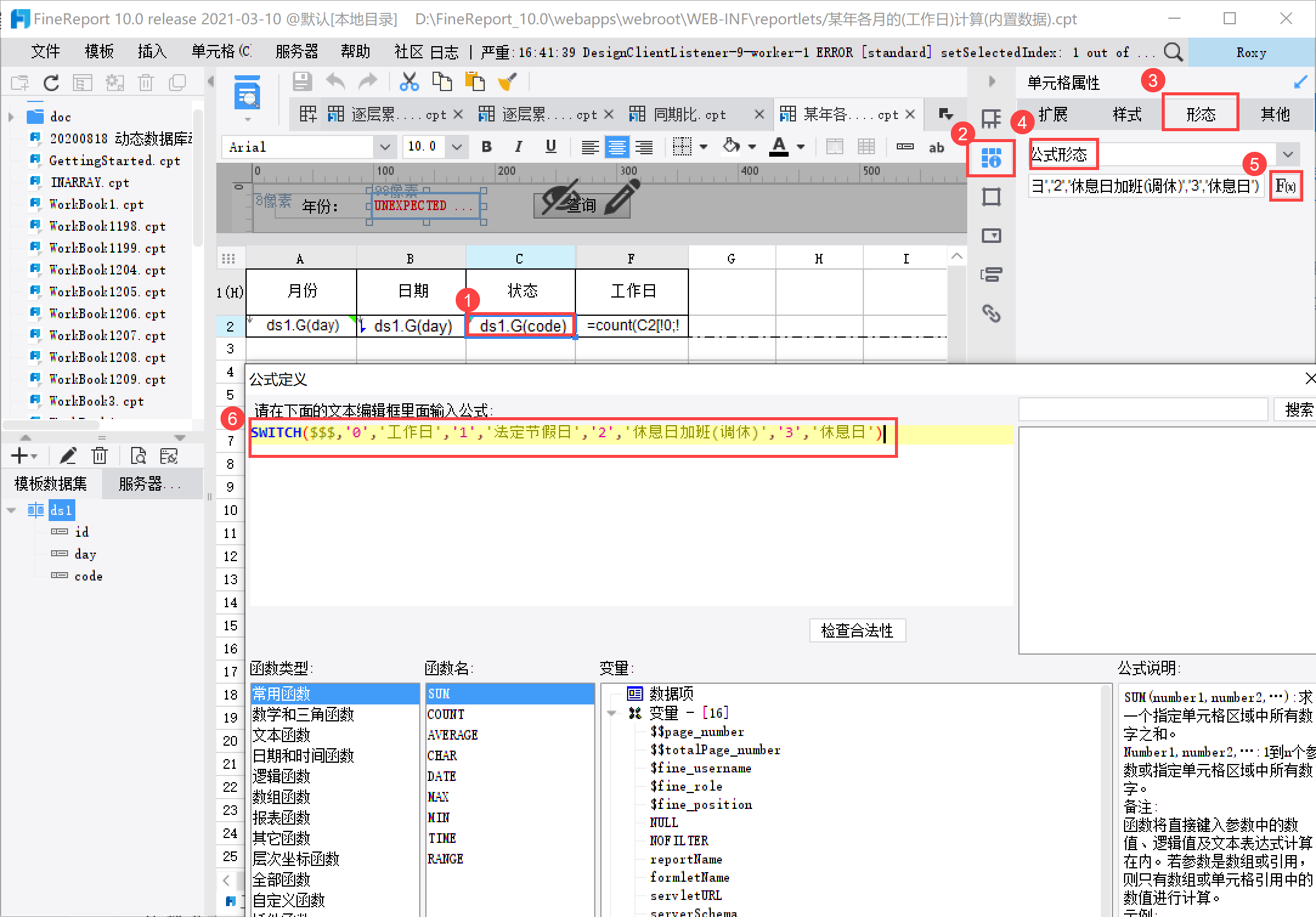Open the 公式形态 type dropdown
This screenshot has width=1316, height=917.
tap(1287, 154)
